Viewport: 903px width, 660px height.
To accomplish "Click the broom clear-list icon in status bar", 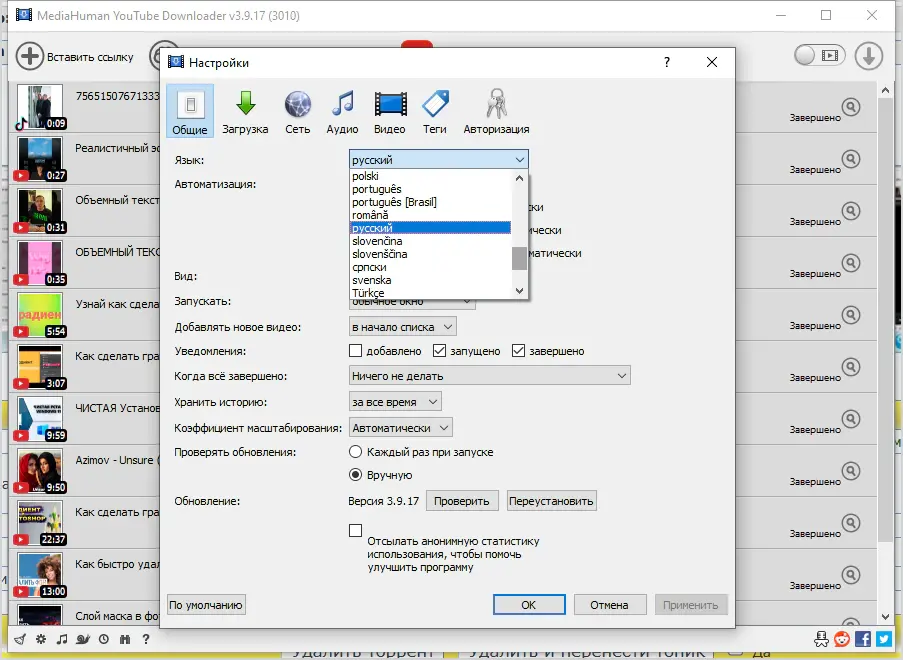I will pos(20,639).
